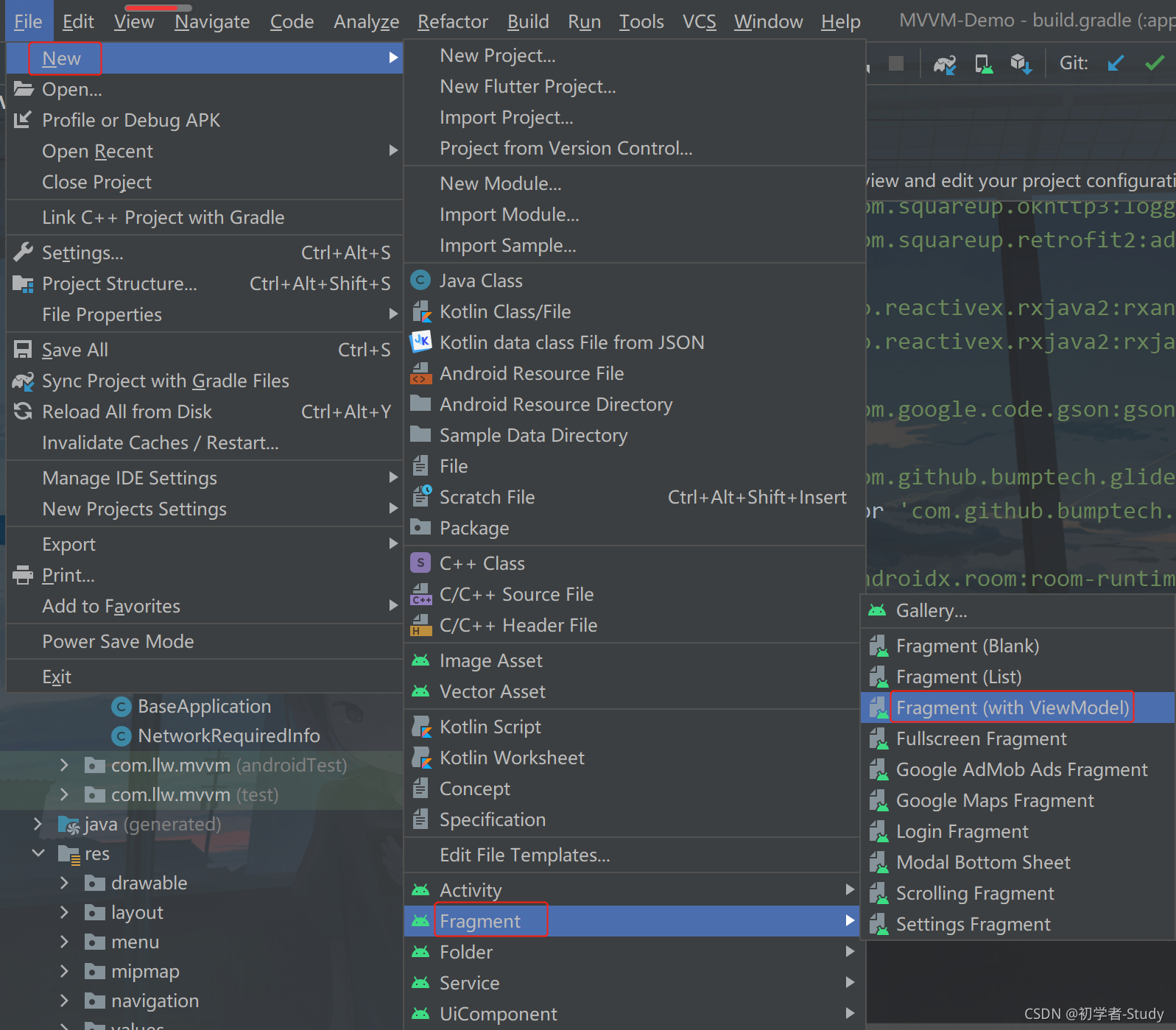Choose Project from Version Control...
This screenshot has height=1030, width=1176.
pyautogui.click(x=635, y=148)
